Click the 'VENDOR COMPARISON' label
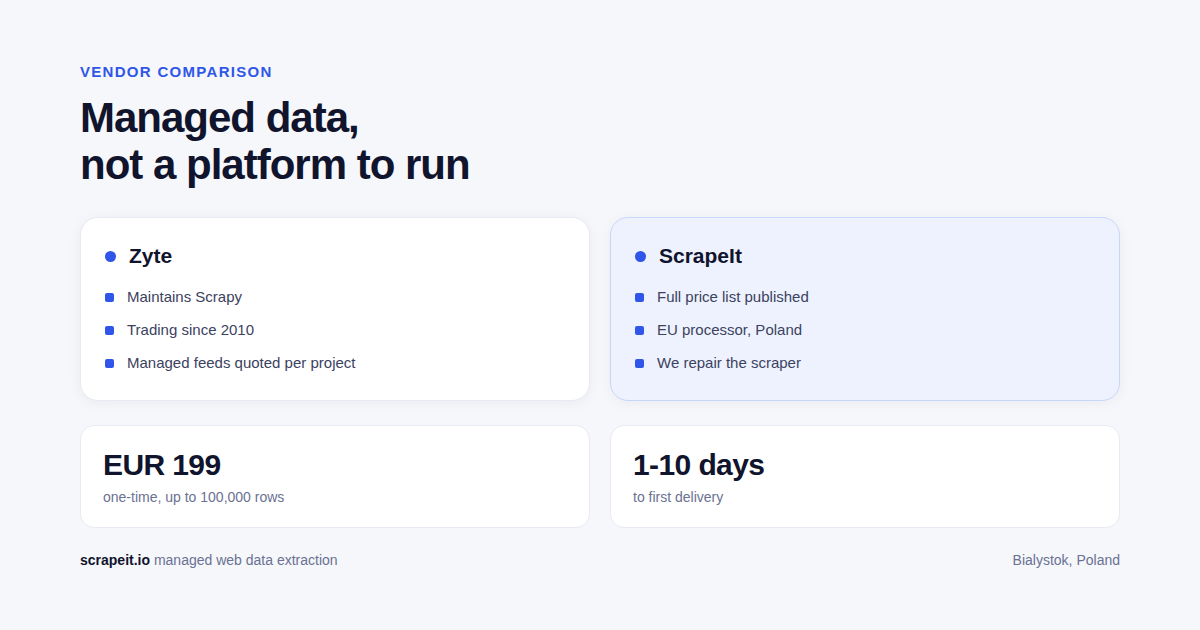This screenshot has width=1200, height=630. pos(176,72)
